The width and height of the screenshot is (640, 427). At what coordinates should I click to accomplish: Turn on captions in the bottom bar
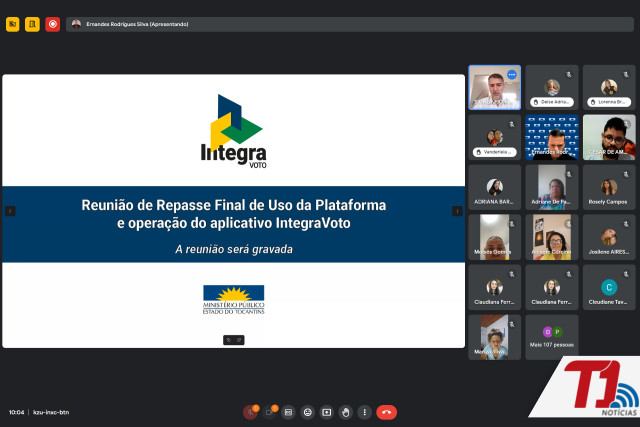(x=288, y=412)
